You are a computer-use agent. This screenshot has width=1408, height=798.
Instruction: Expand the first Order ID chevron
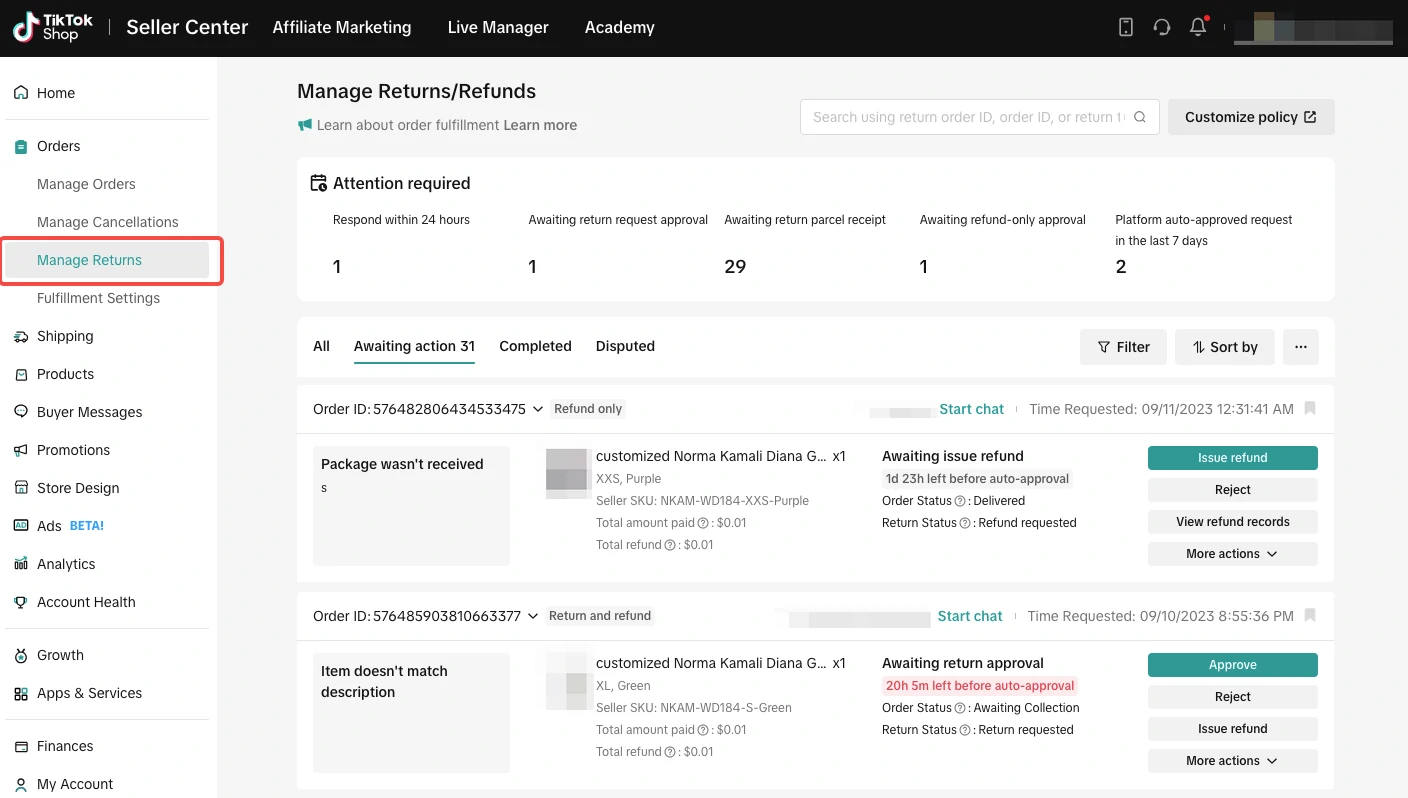pyautogui.click(x=538, y=409)
